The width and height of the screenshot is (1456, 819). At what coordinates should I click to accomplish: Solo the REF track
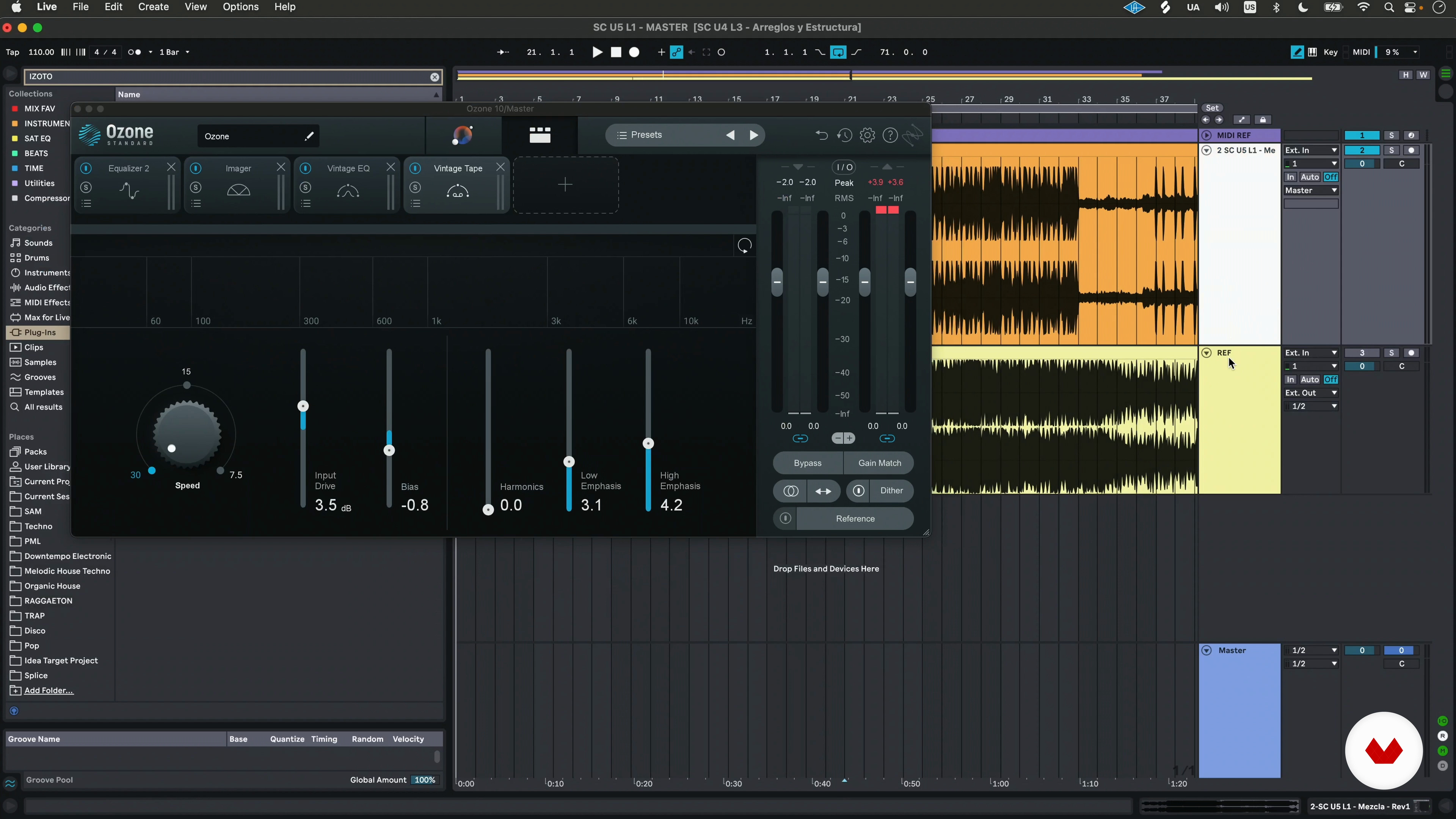[x=1392, y=353]
